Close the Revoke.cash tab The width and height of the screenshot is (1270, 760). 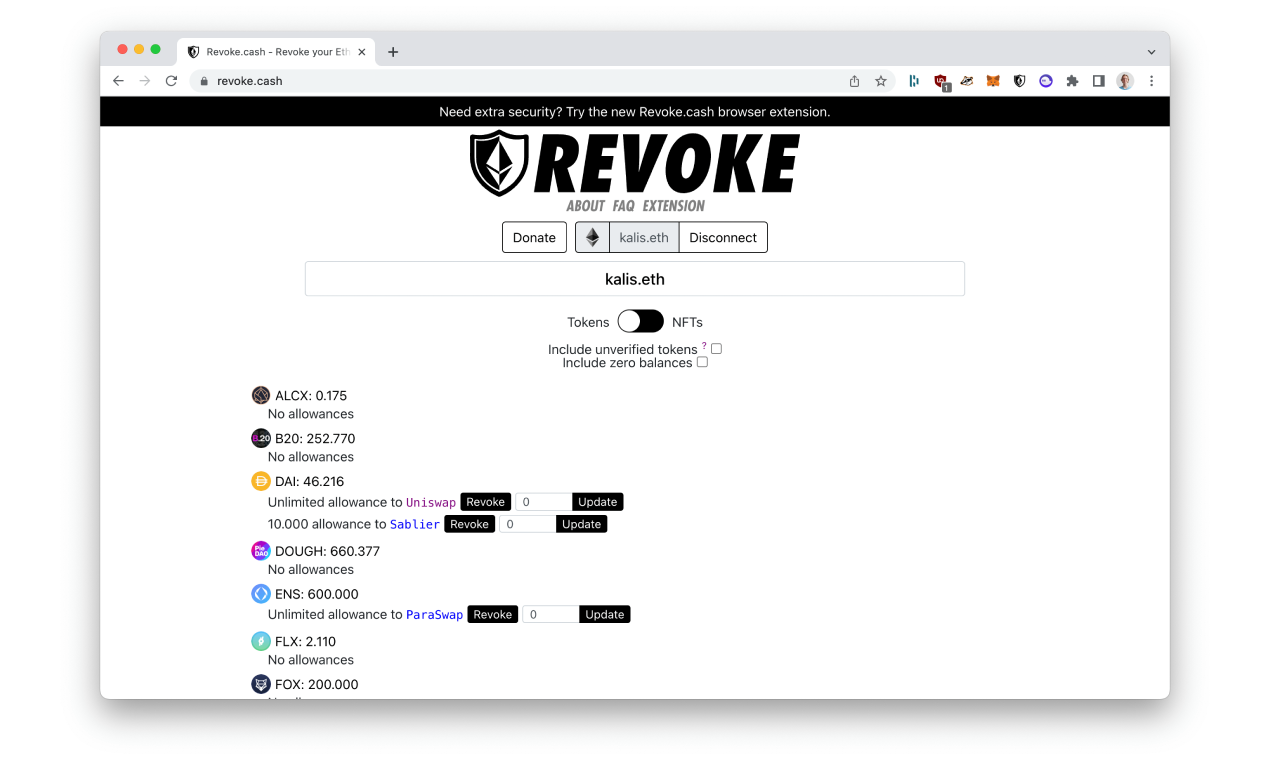pos(361,52)
